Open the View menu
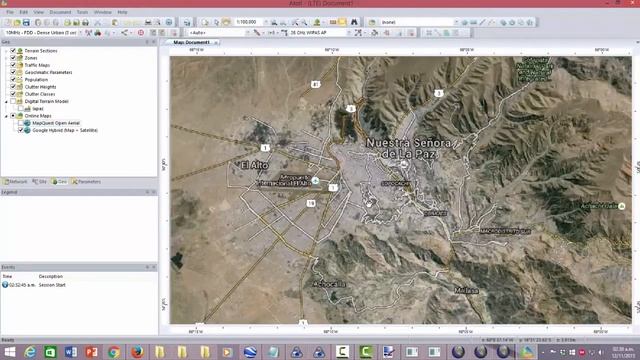The width and height of the screenshot is (640, 360). point(38,12)
